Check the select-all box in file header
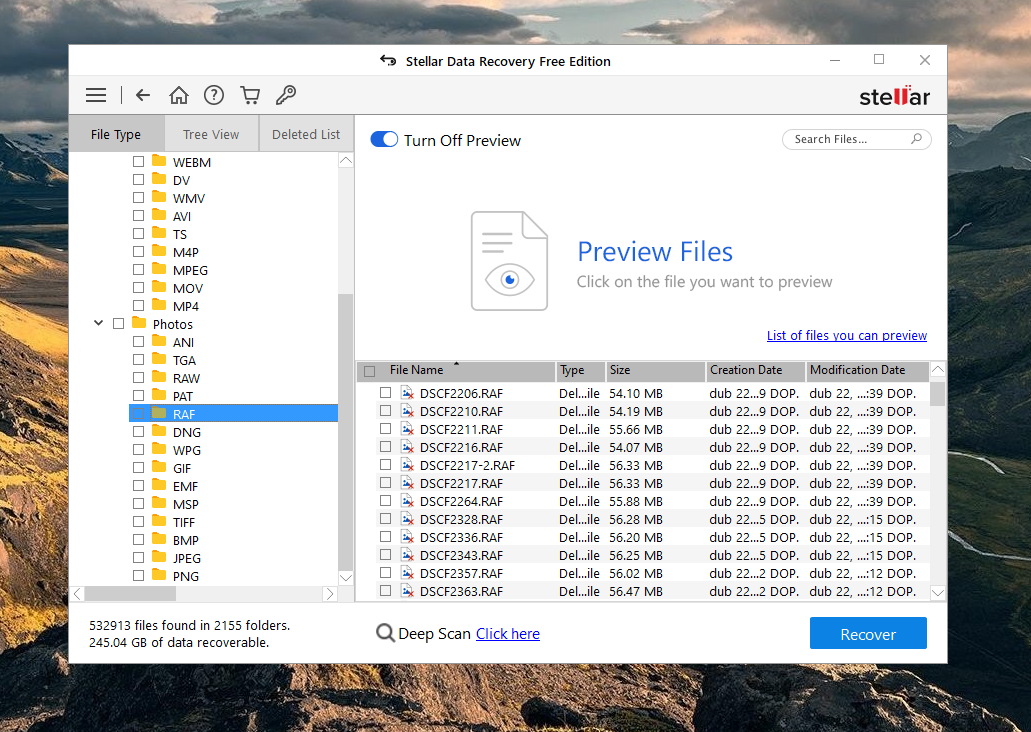Image resolution: width=1031 pixels, height=732 pixels. (x=369, y=371)
